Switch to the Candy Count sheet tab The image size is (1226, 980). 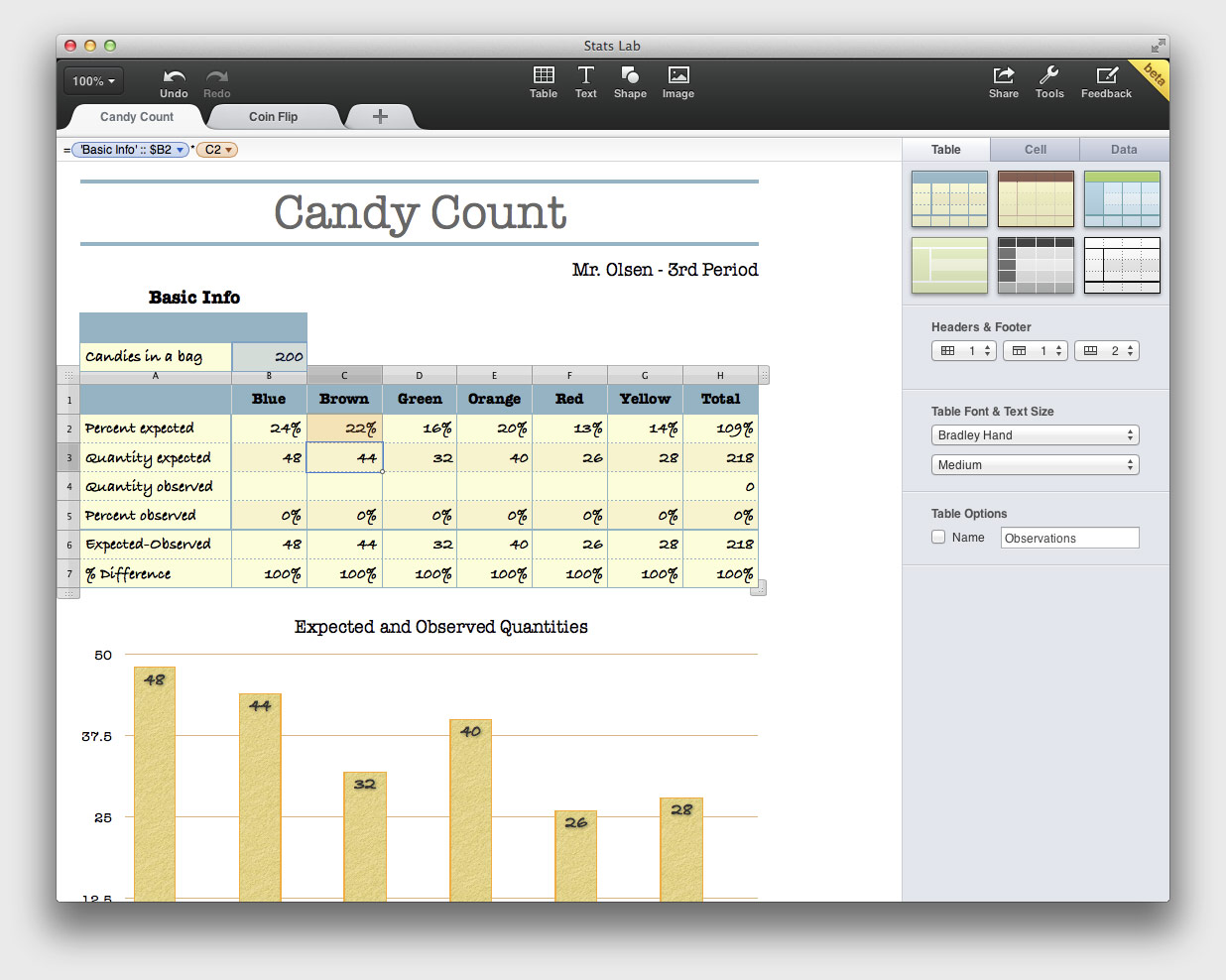(137, 116)
